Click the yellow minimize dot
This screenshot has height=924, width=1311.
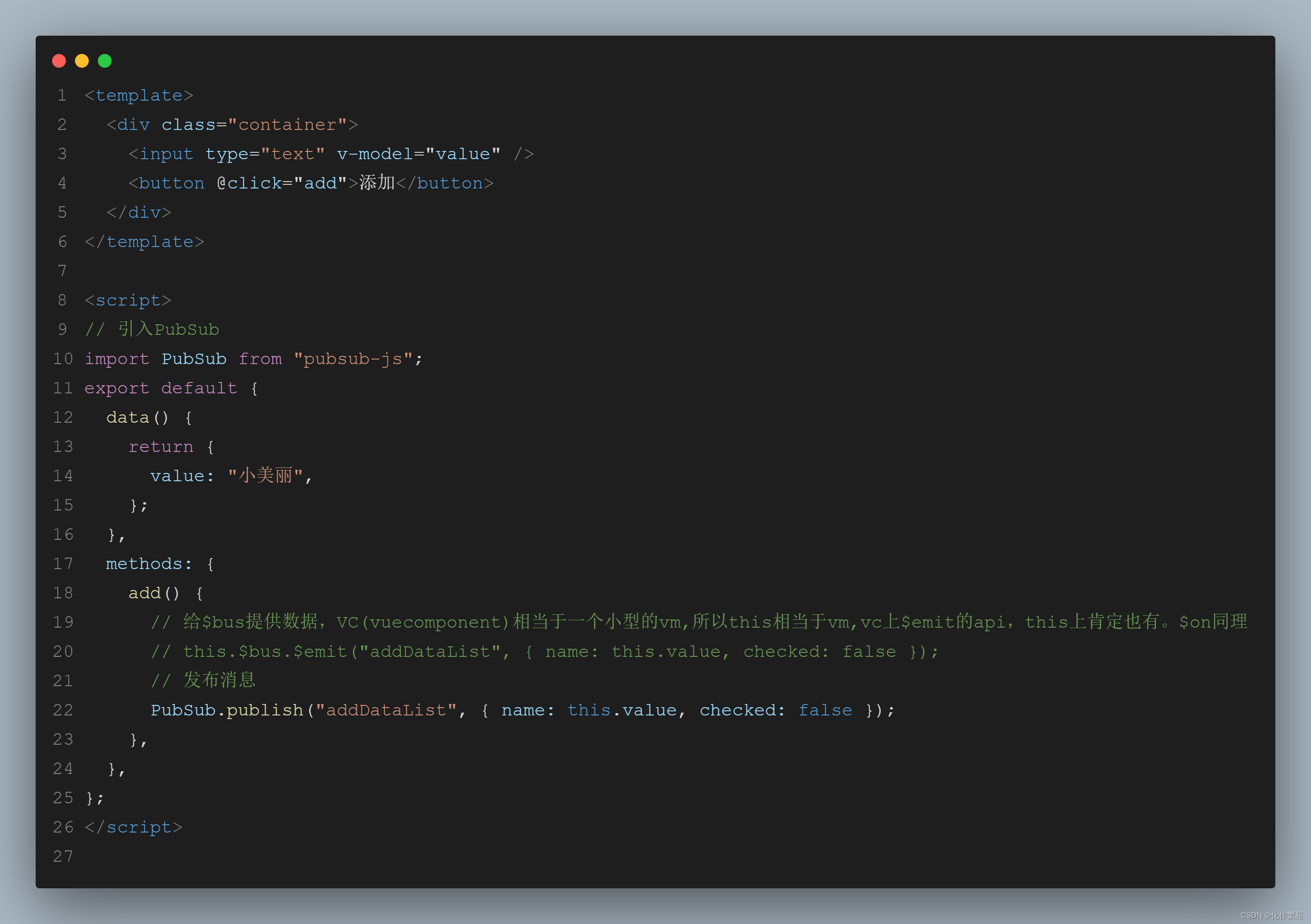82,61
